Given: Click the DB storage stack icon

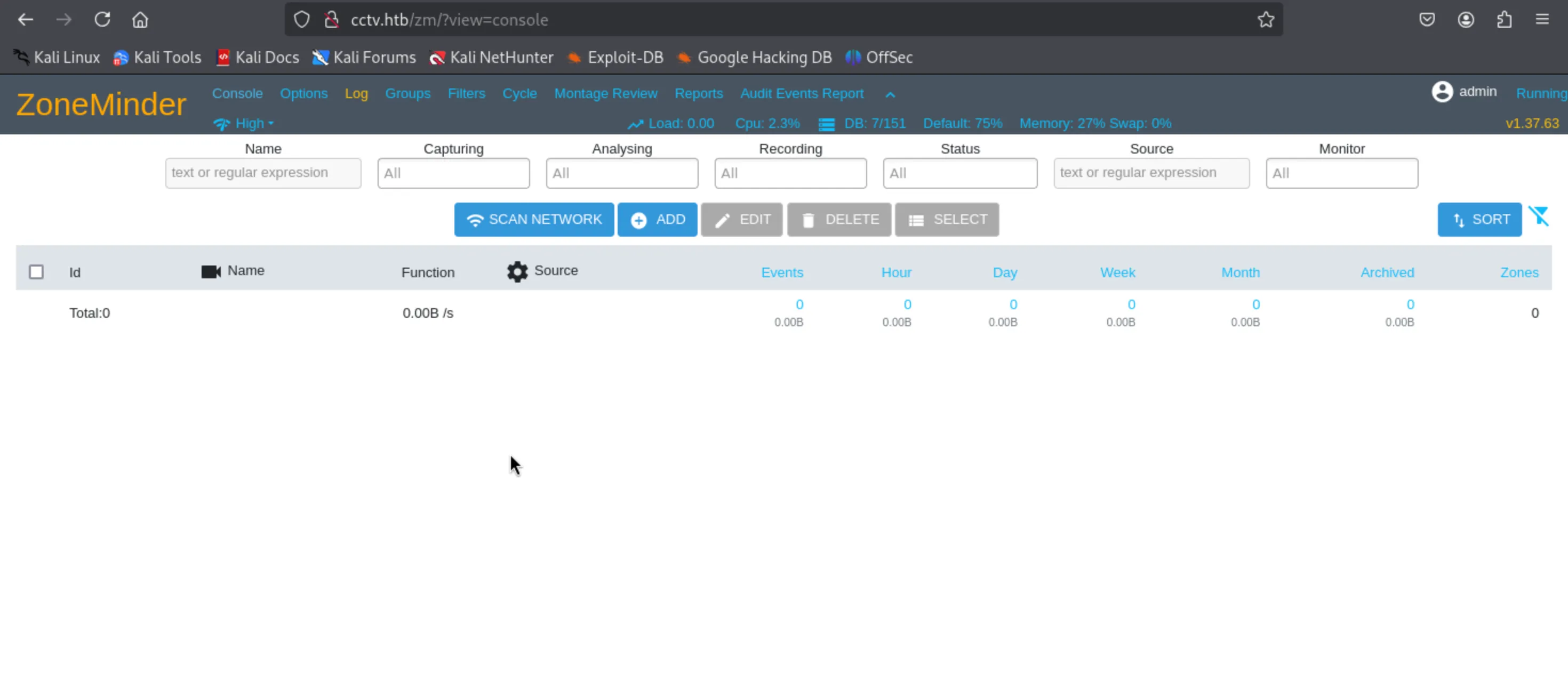Looking at the screenshot, I should coord(826,124).
